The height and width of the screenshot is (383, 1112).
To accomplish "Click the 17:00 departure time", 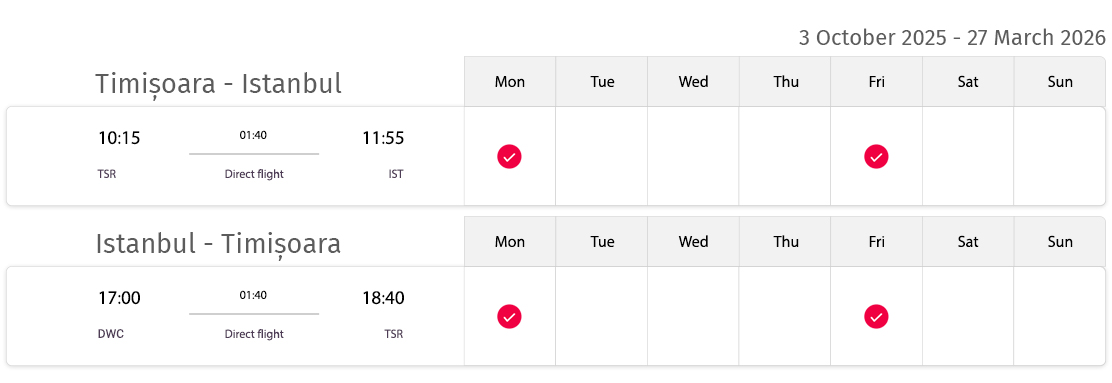I will click(x=119, y=298).
